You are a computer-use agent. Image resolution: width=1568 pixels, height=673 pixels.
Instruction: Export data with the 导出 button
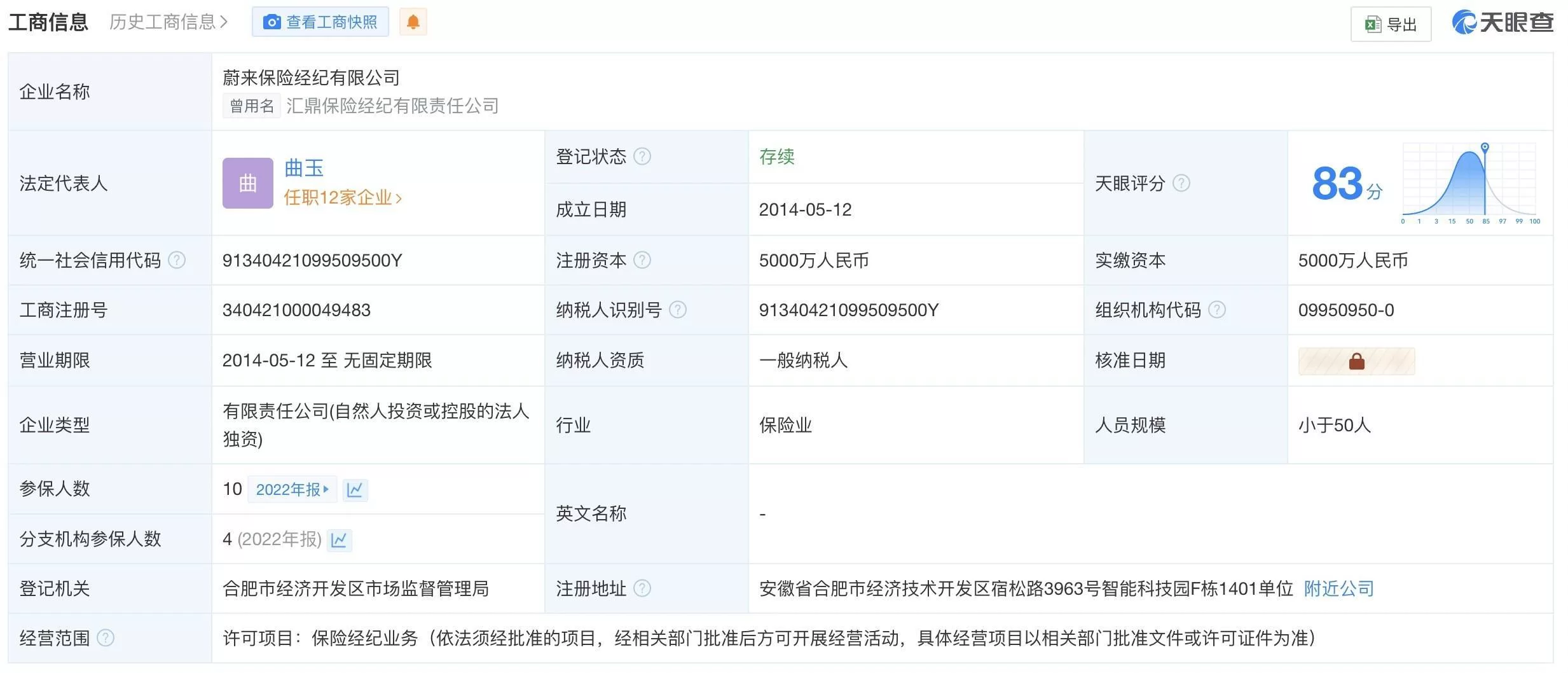click(x=1390, y=25)
